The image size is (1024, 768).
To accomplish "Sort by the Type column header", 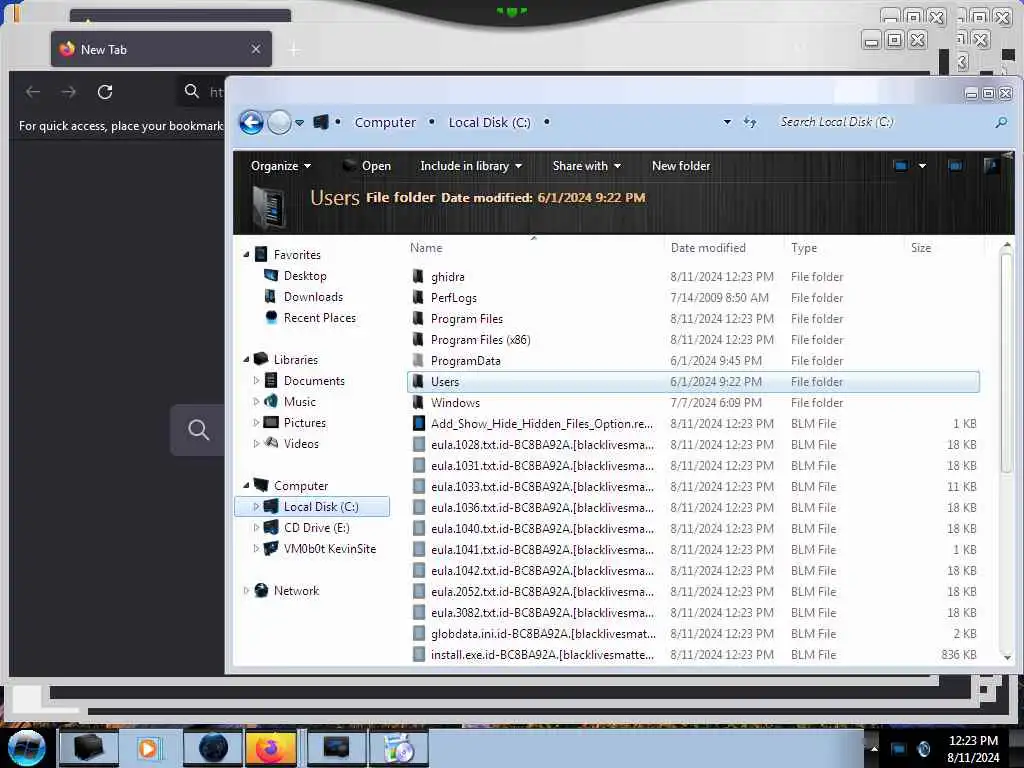I will [x=804, y=248].
